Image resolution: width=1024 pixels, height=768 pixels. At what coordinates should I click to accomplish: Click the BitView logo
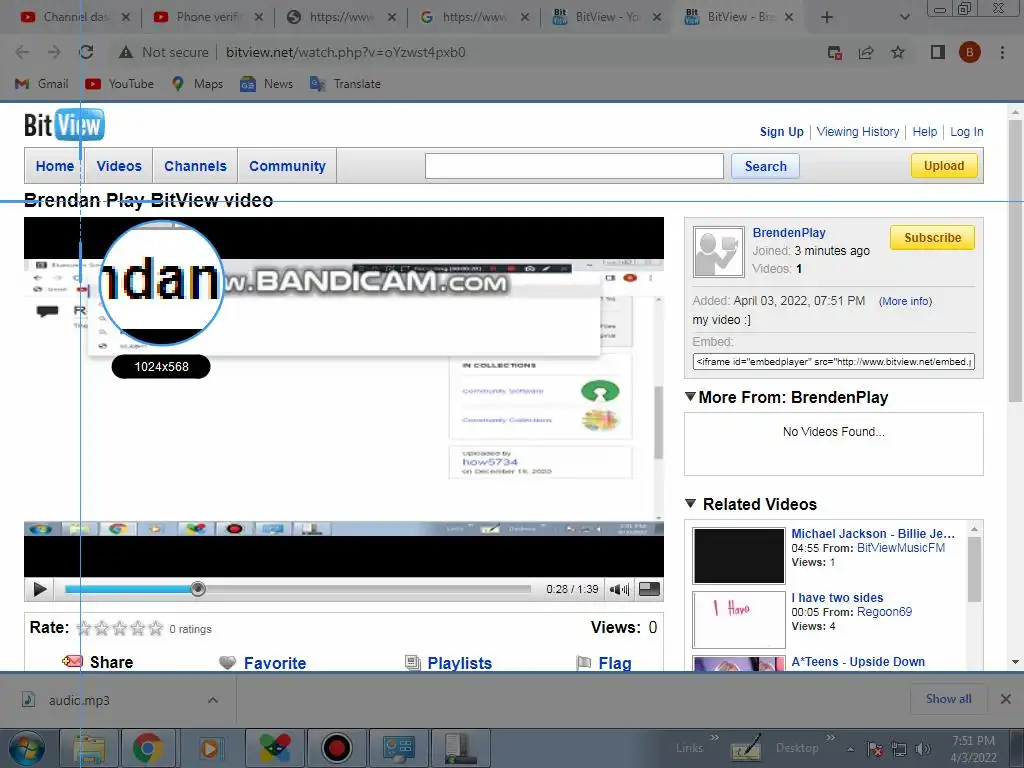click(x=64, y=125)
